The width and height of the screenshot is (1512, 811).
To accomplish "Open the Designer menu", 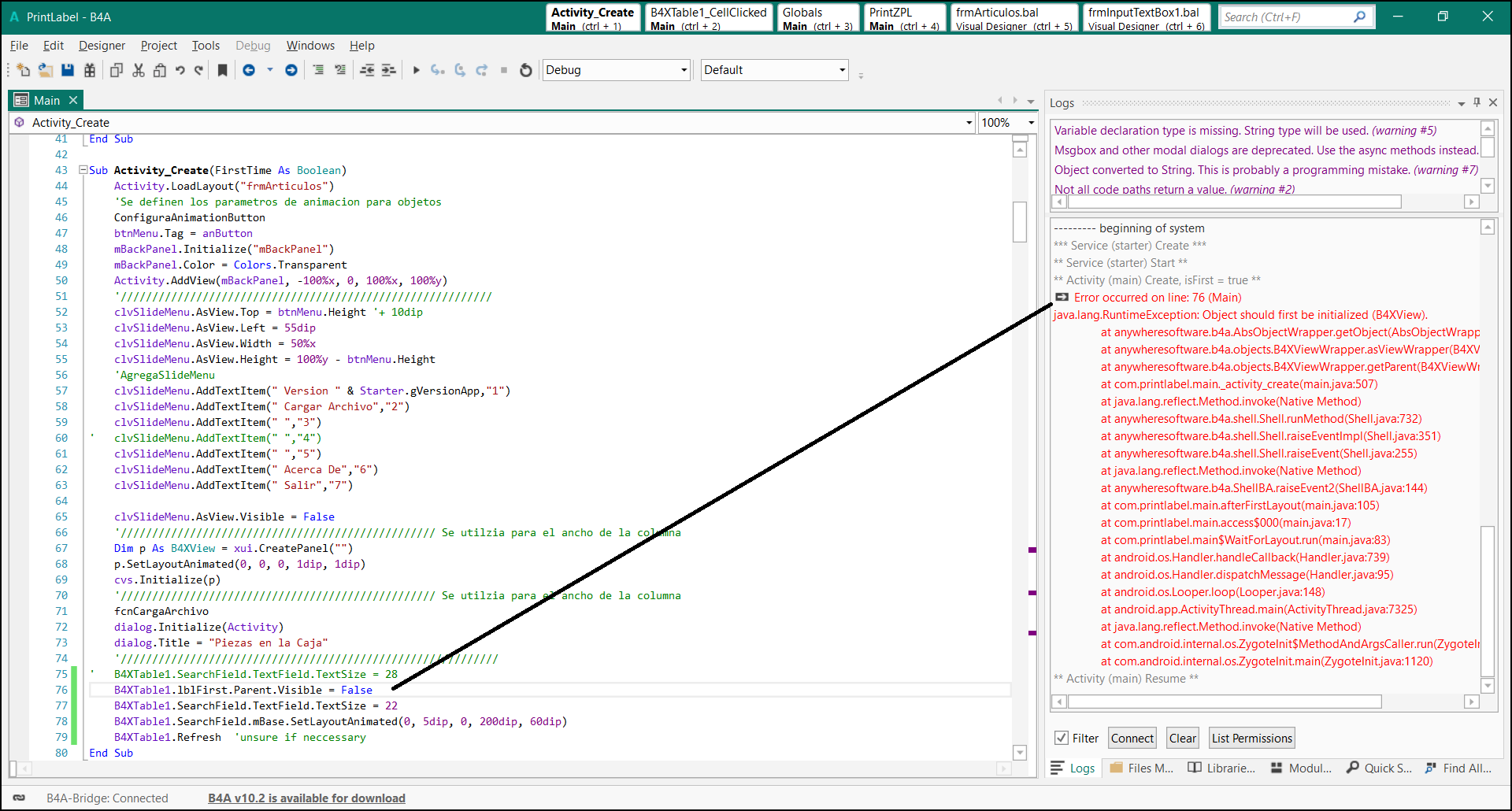I will tap(102, 46).
